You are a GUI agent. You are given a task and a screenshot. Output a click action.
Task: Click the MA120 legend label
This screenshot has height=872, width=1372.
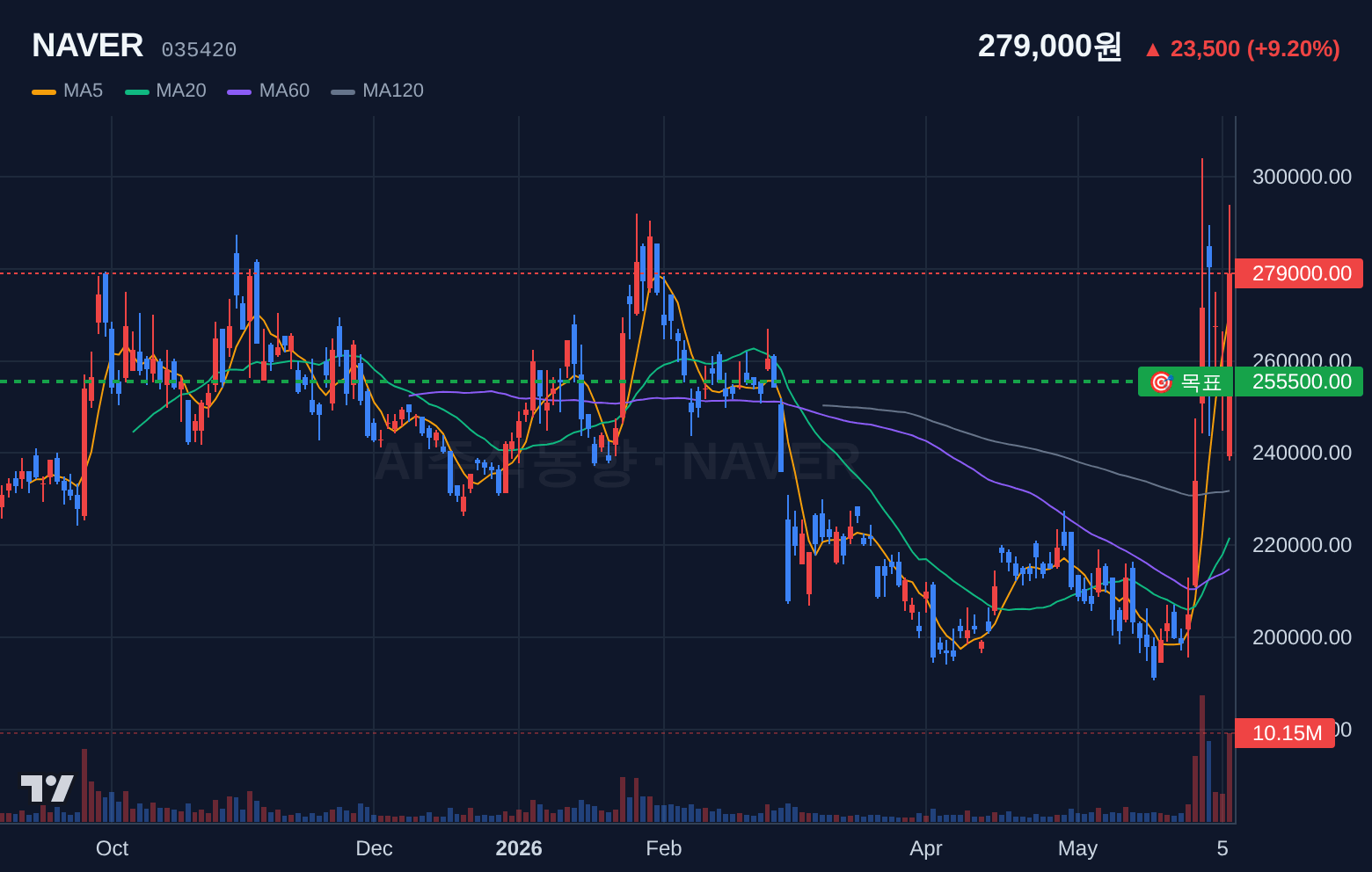click(x=393, y=91)
